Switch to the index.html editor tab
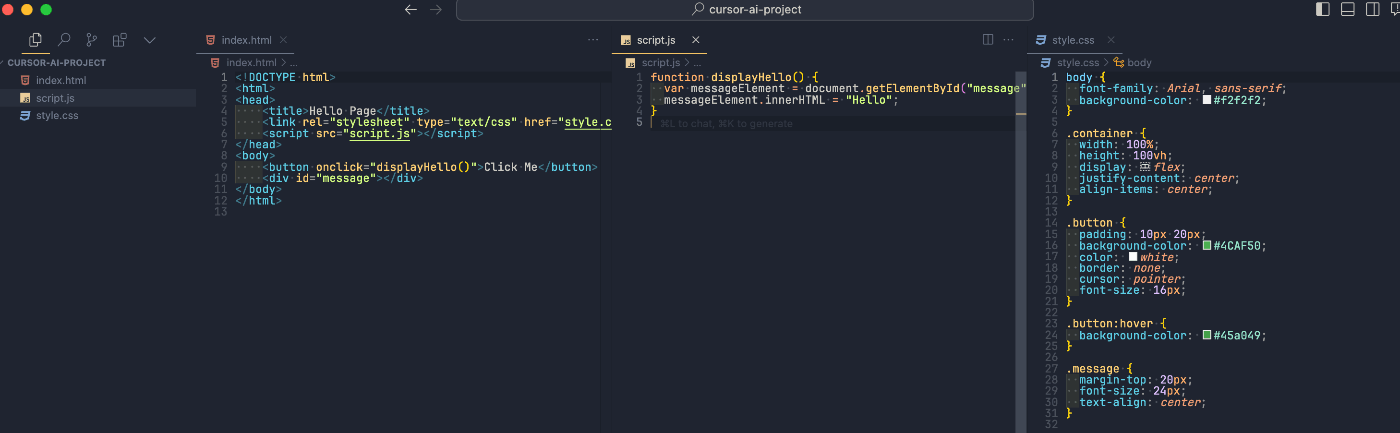 pyautogui.click(x=246, y=40)
